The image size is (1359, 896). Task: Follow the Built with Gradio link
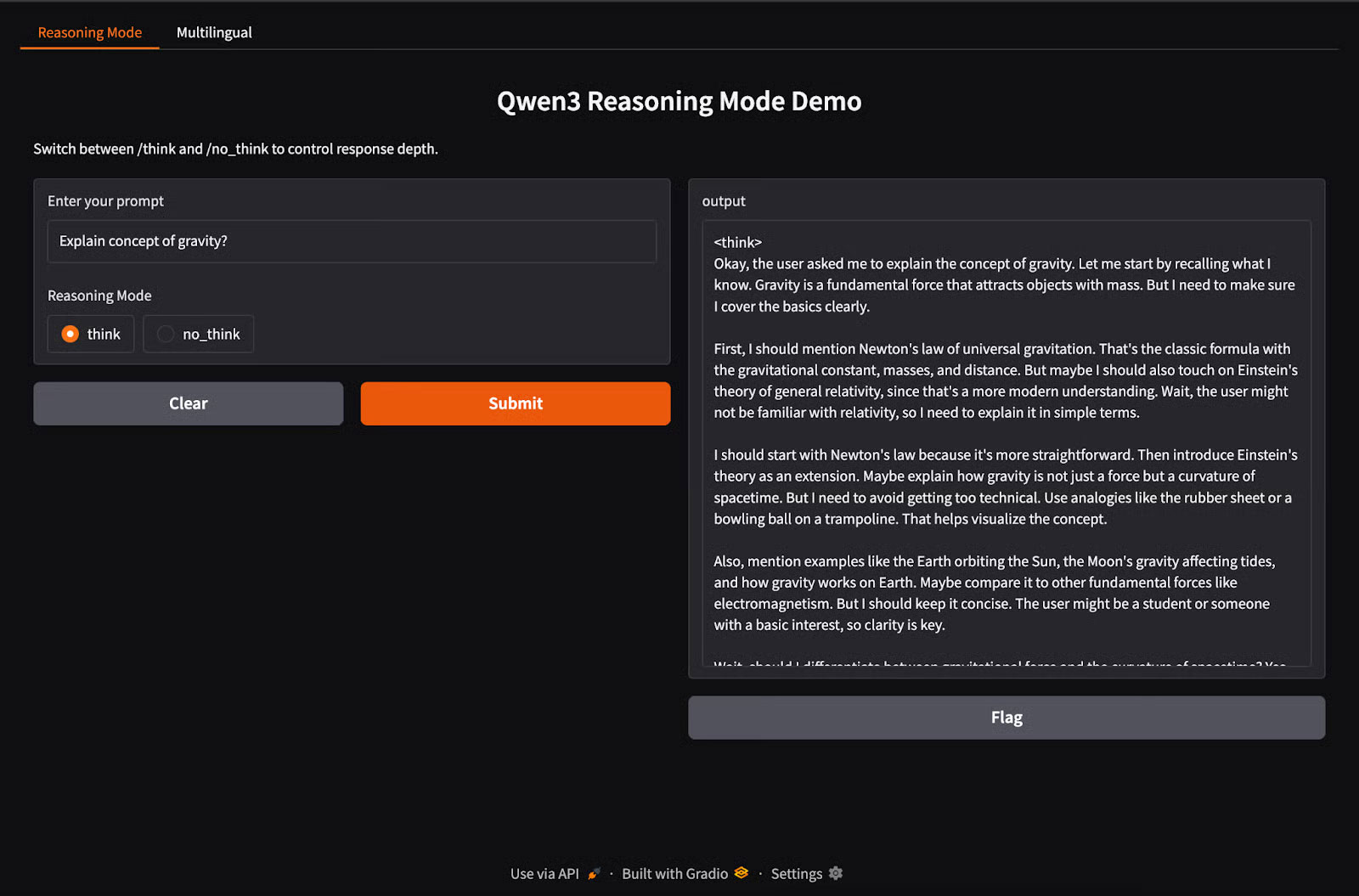[674, 874]
